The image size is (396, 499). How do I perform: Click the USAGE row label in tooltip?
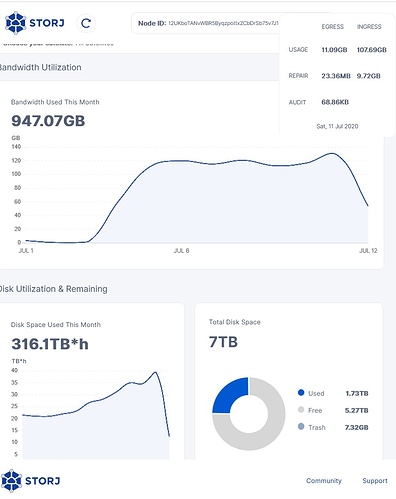298,50
